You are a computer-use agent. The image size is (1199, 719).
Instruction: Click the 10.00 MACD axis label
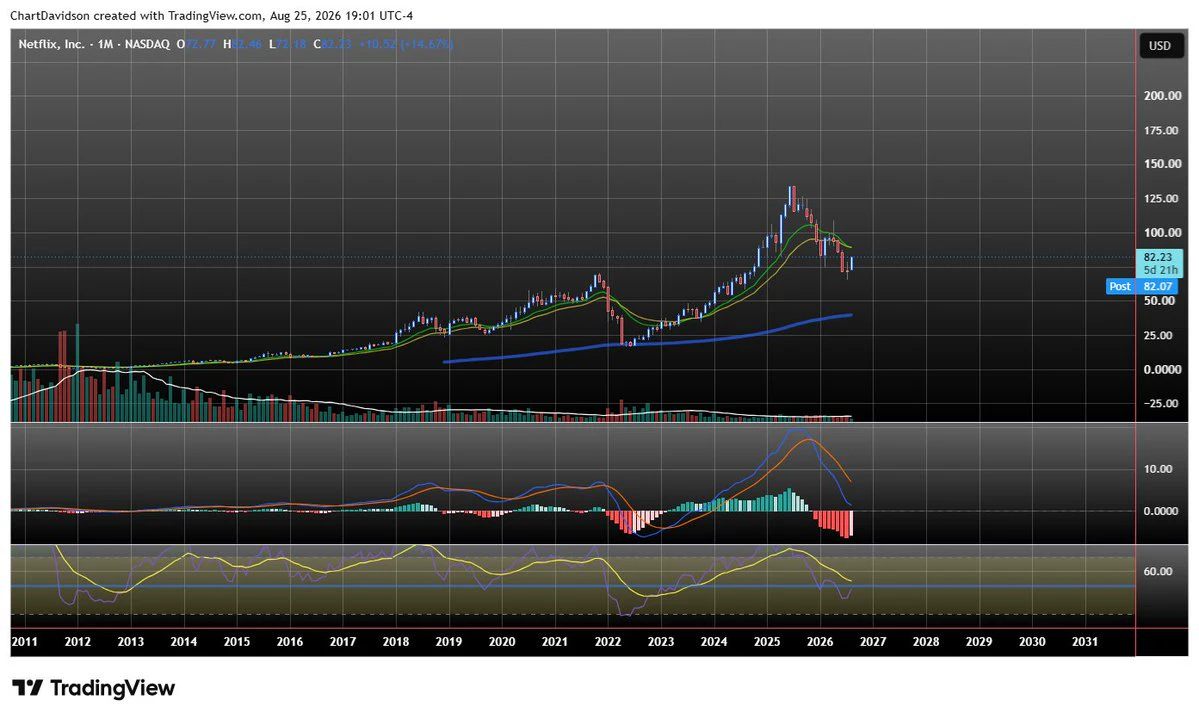coord(1159,469)
